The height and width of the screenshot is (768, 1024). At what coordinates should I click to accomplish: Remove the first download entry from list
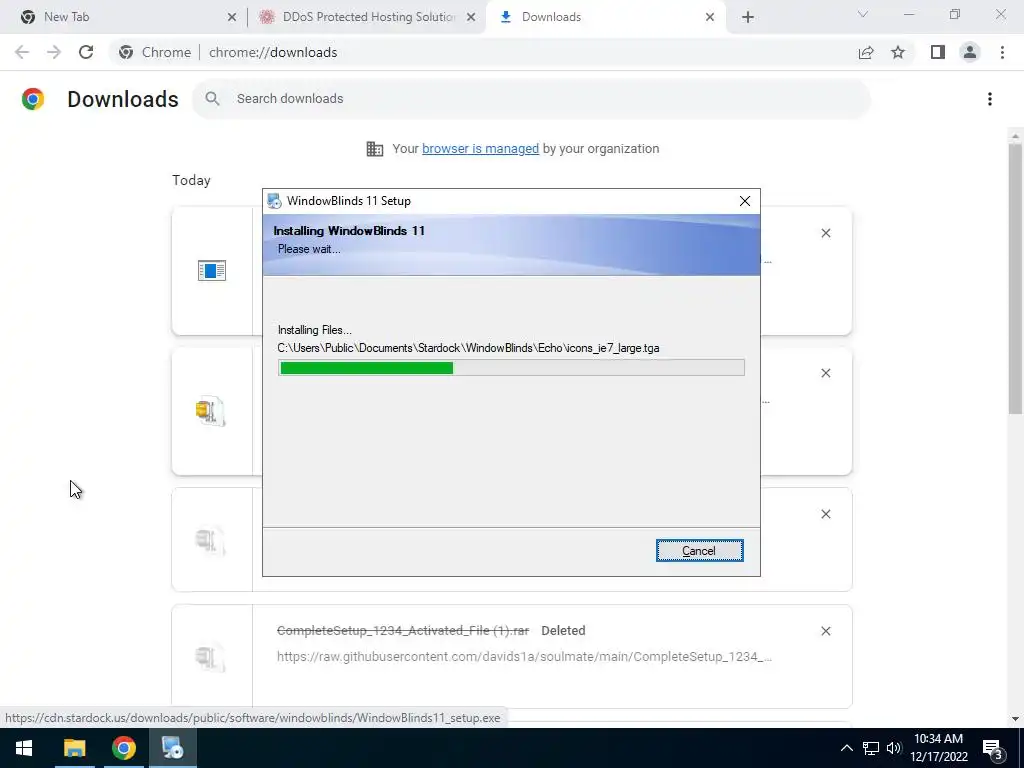[826, 233]
